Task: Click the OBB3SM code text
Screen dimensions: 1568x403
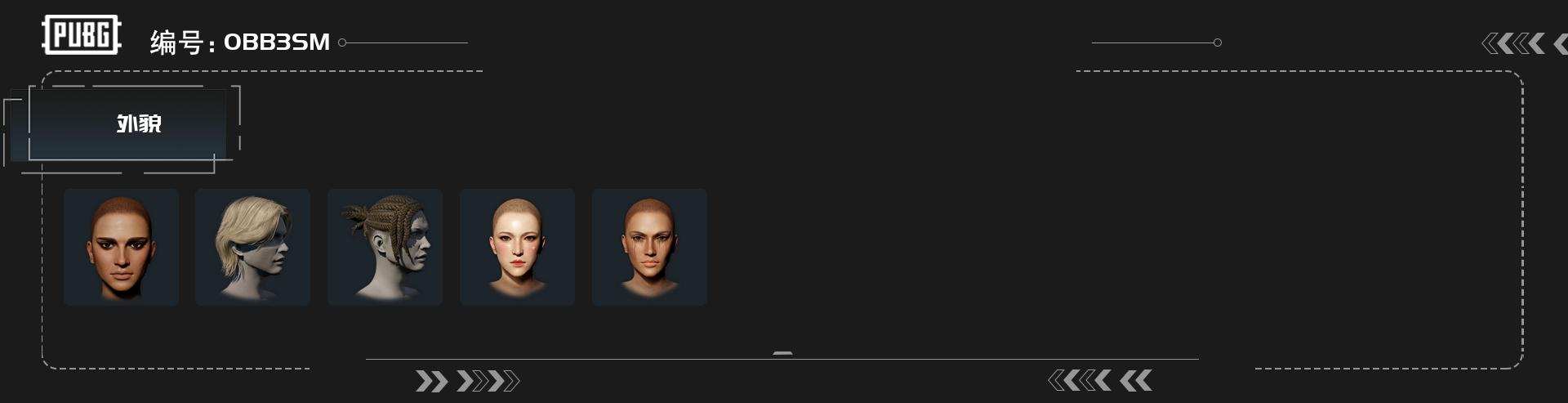Action: click(277, 42)
